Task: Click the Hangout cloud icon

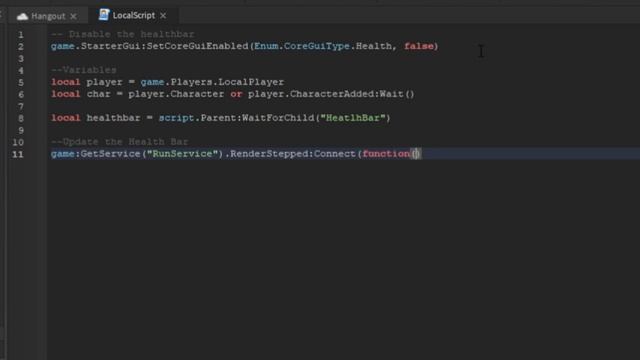Action: pos(22,16)
